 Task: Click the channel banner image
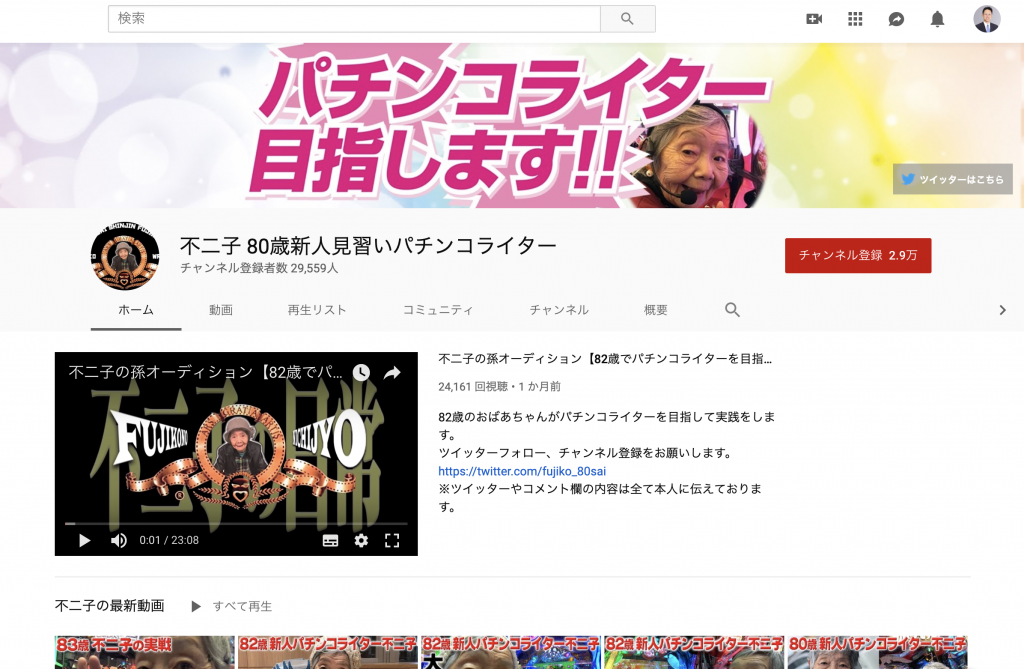pyautogui.click(x=512, y=125)
